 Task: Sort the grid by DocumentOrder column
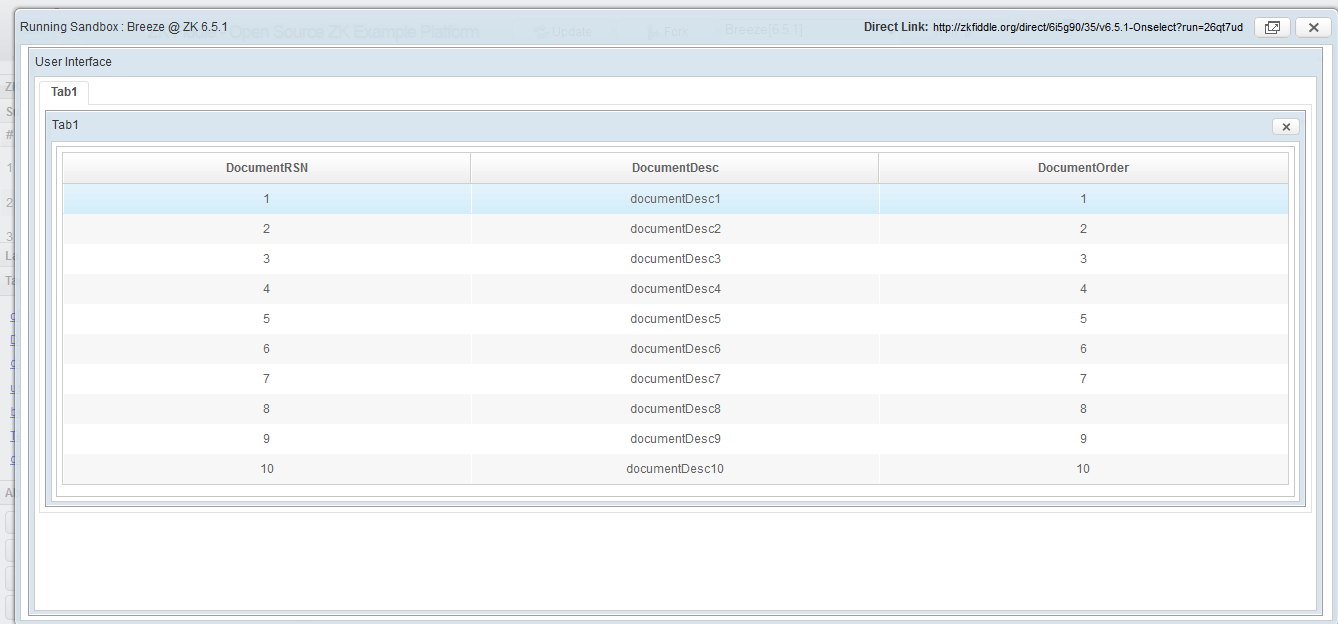coord(1083,167)
